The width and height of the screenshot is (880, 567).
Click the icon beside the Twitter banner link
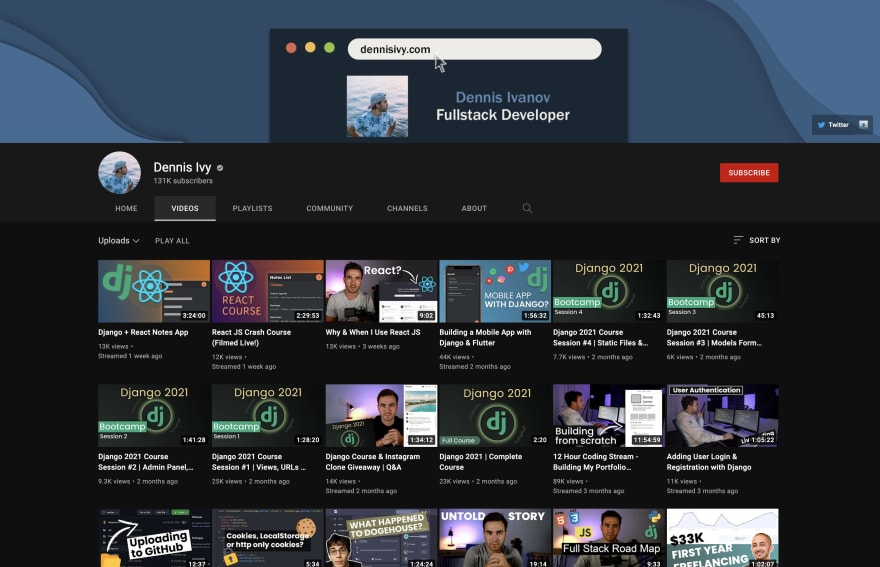(x=863, y=125)
